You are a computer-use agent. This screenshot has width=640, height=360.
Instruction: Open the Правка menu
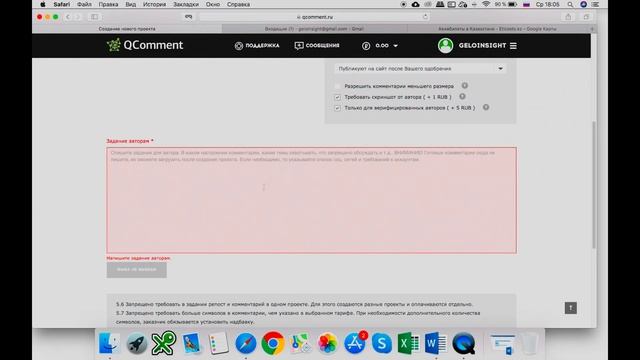click(x=108, y=4)
